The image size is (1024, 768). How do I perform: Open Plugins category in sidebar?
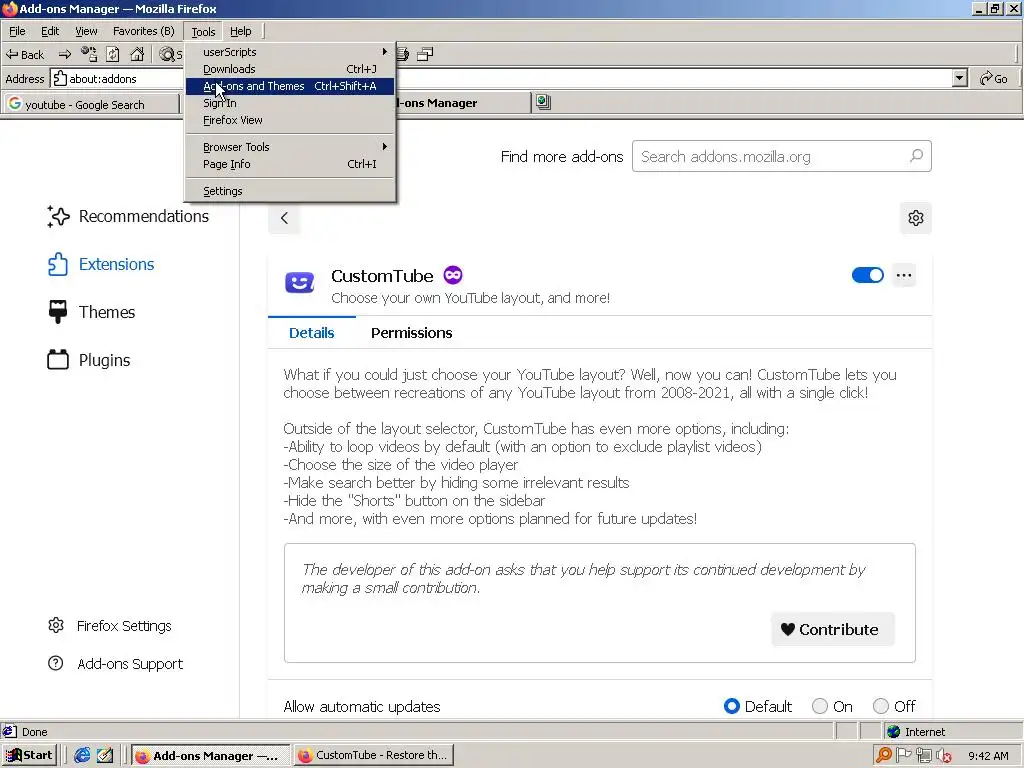pos(89,360)
